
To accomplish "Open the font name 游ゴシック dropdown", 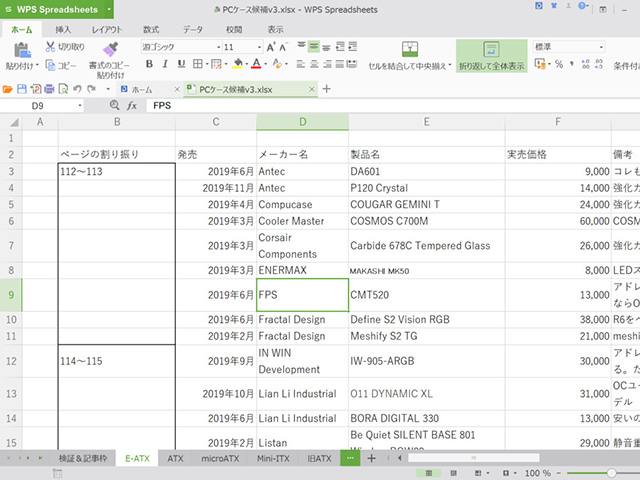I will tap(218, 47).
